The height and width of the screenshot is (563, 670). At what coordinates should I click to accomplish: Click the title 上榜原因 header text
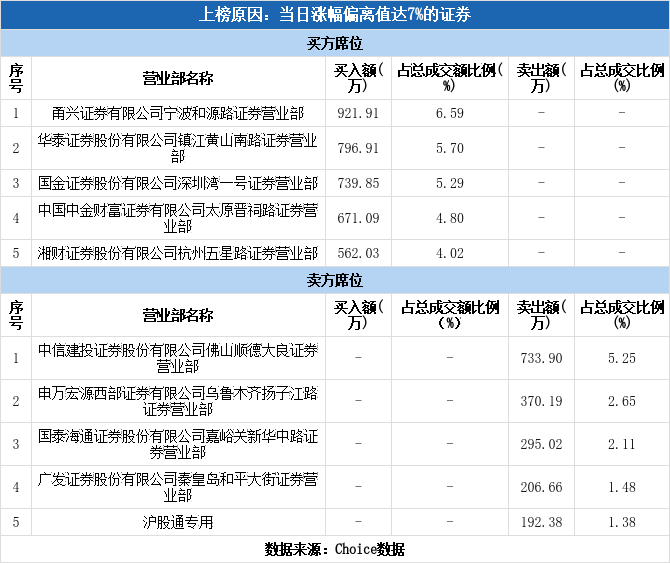[x=335, y=15]
